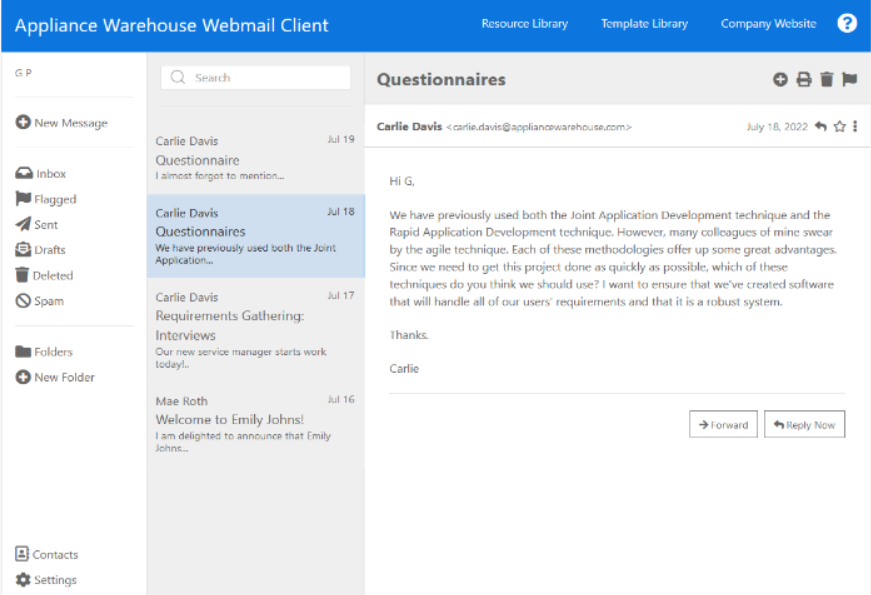Select the Sent label
The width and height of the screenshot is (871, 595).
pyautogui.click(x=46, y=224)
